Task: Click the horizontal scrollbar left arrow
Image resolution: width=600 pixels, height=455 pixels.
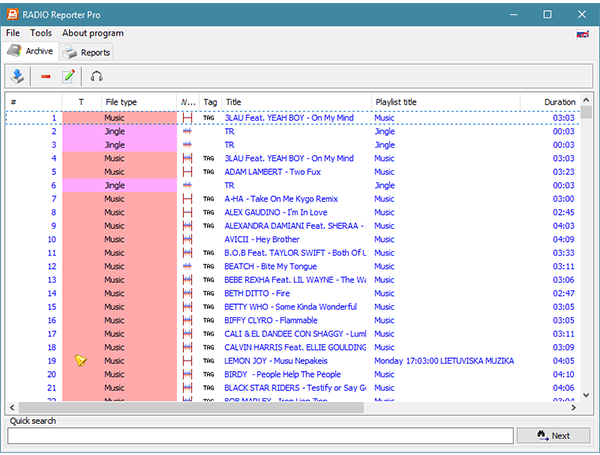Action: coord(12,408)
